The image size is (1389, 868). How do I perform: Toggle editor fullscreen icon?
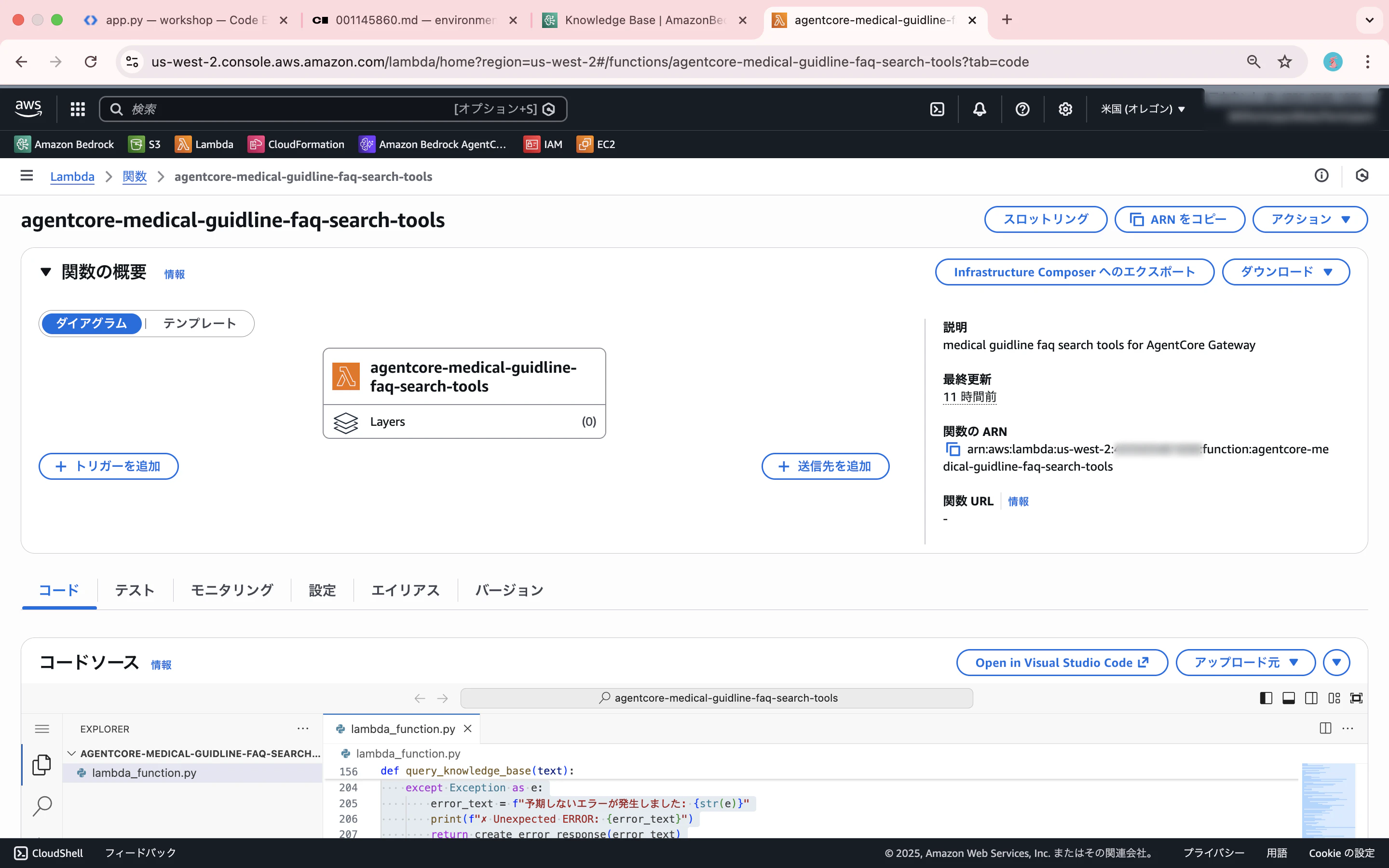click(x=1356, y=698)
